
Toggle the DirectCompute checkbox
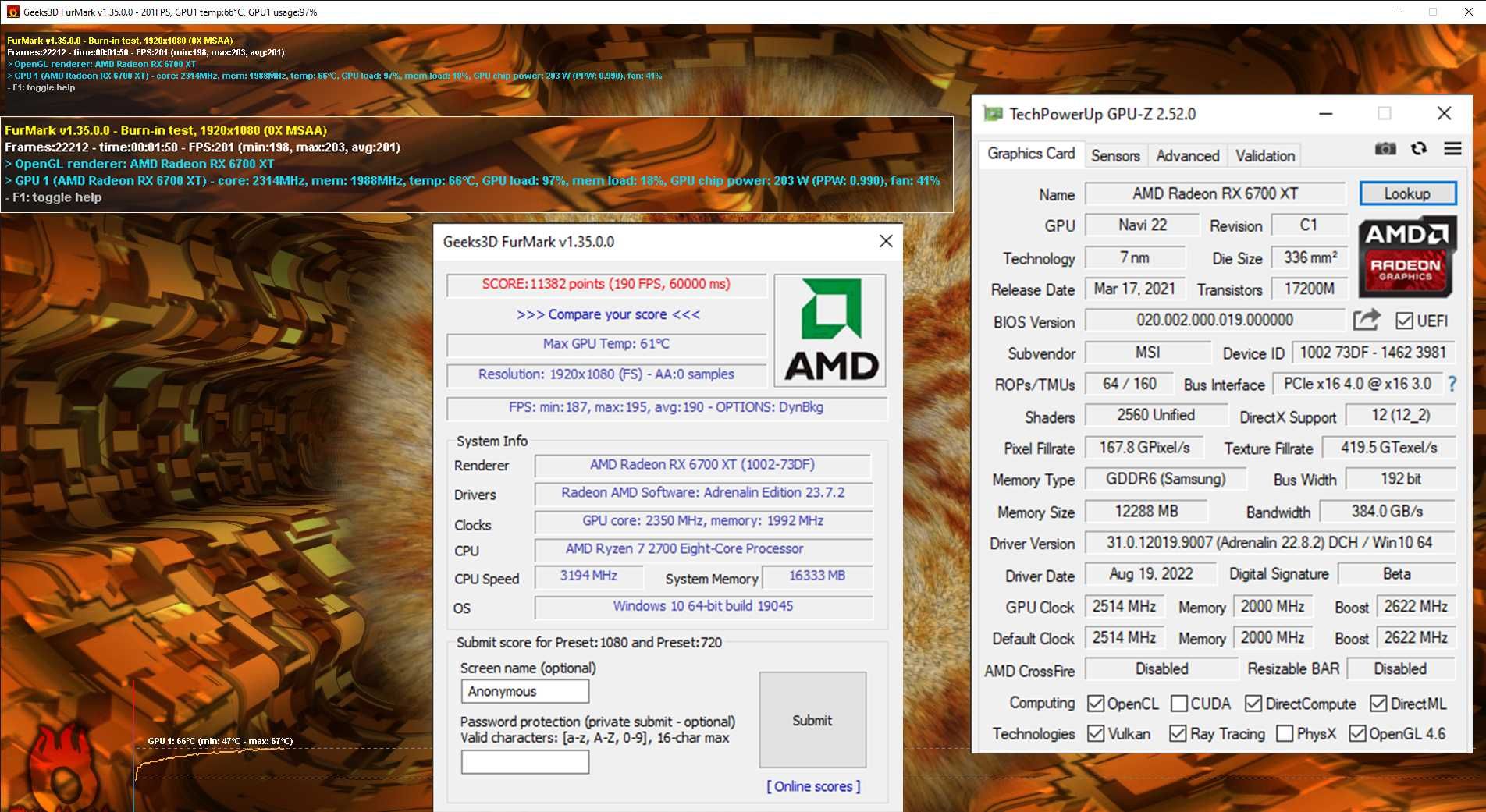[1253, 704]
